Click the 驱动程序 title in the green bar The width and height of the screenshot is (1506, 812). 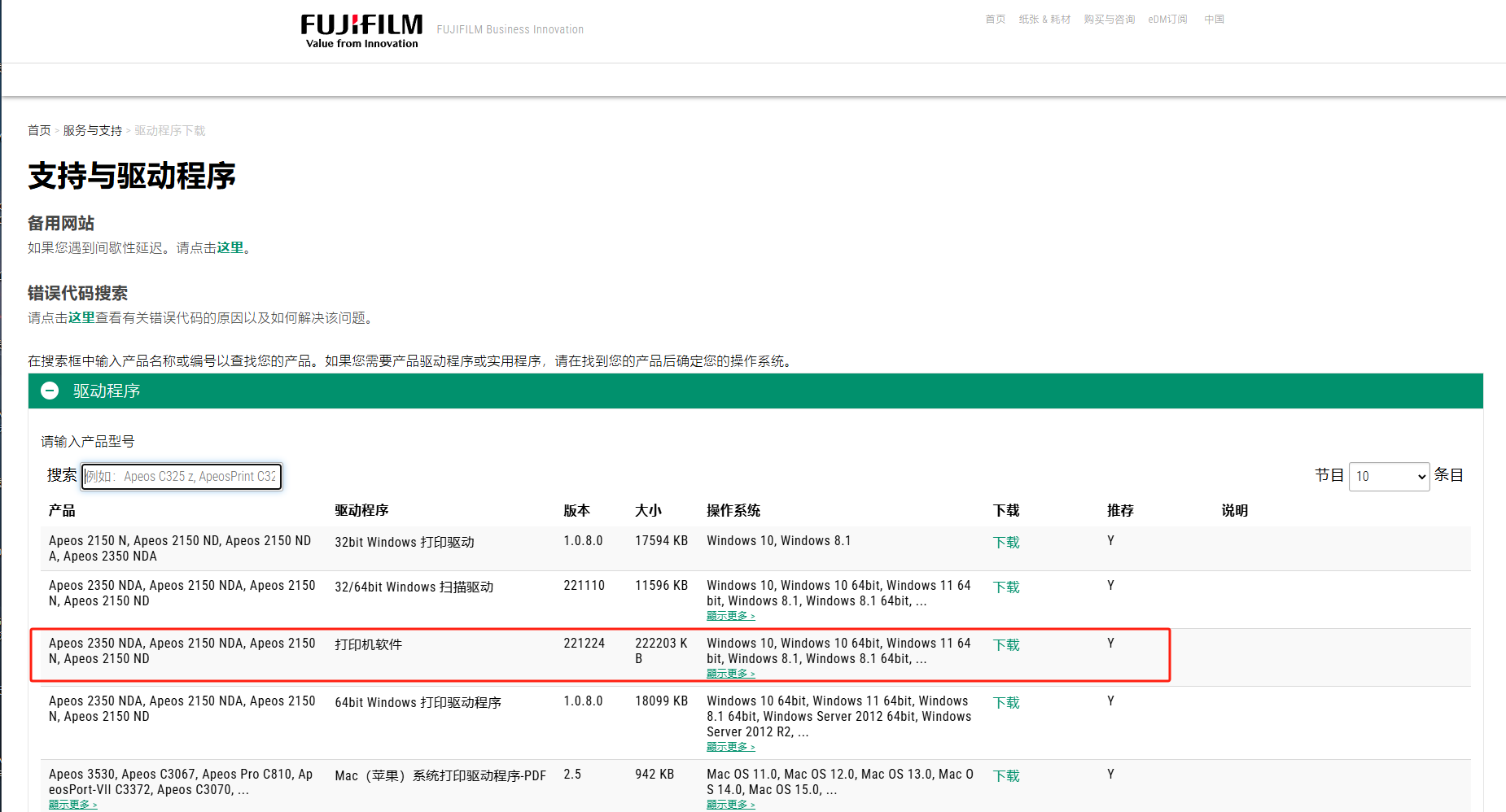tap(107, 391)
